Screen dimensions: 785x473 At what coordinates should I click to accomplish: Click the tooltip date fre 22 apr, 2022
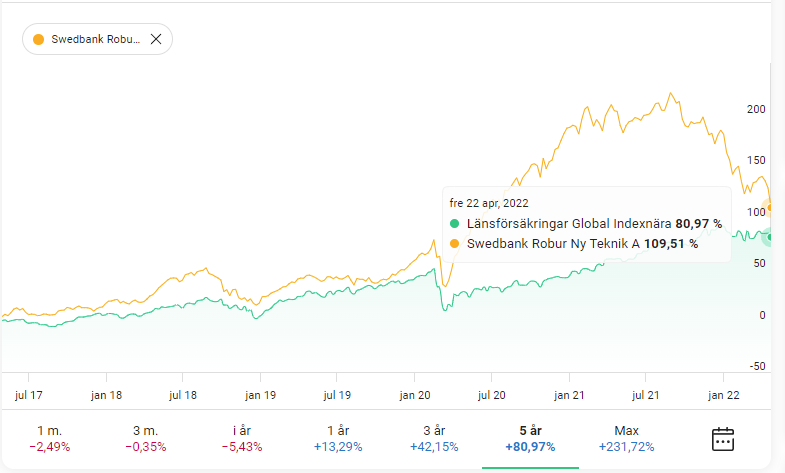click(x=489, y=203)
